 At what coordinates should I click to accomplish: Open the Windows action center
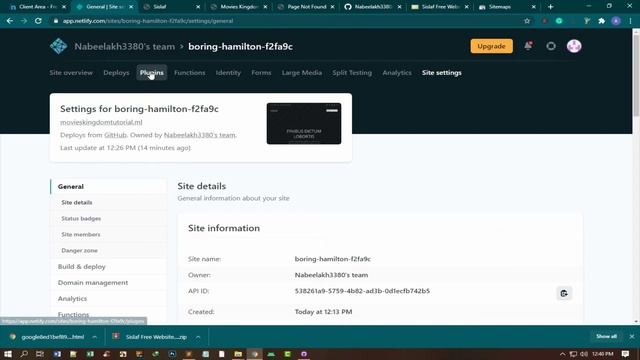(625, 354)
